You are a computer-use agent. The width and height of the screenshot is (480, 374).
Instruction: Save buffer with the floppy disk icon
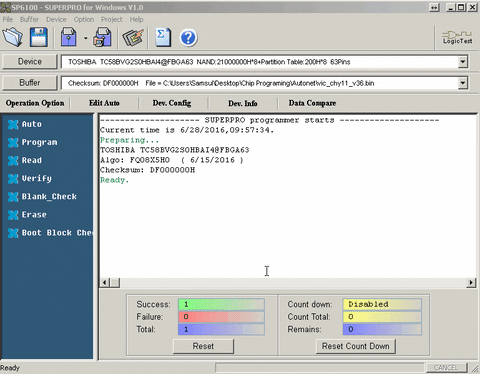pos(39,37)
